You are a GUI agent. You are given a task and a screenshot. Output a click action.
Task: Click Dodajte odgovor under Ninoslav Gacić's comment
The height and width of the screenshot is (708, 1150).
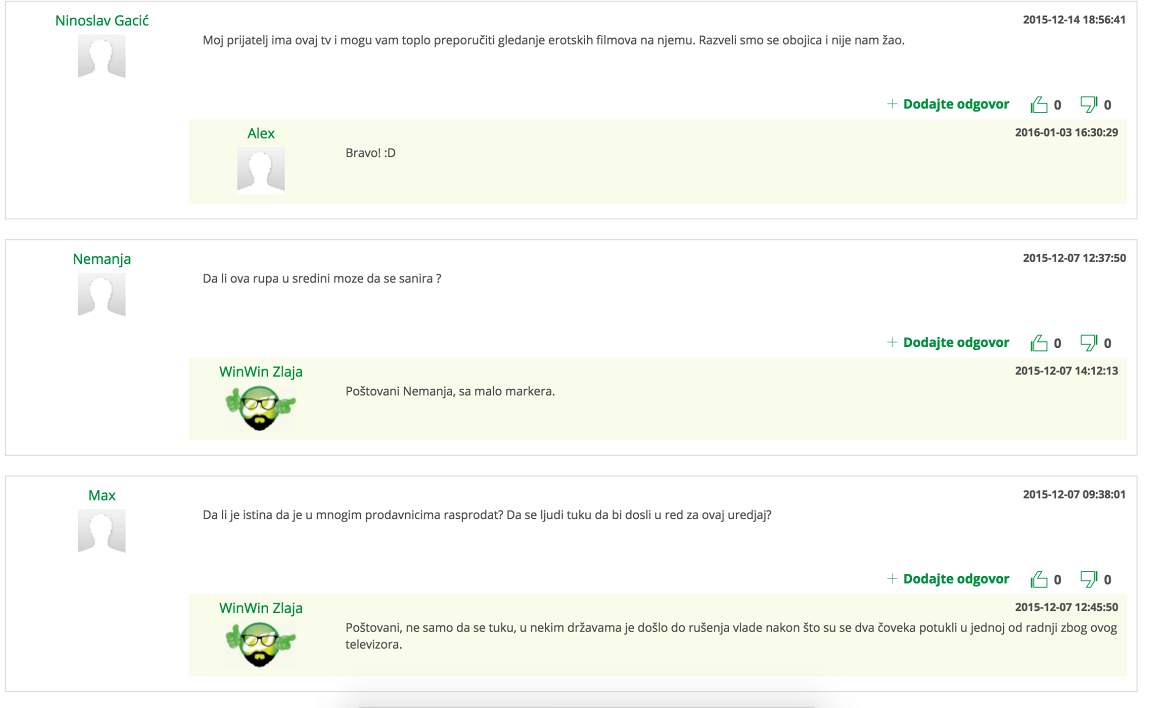tap(948, 104)
